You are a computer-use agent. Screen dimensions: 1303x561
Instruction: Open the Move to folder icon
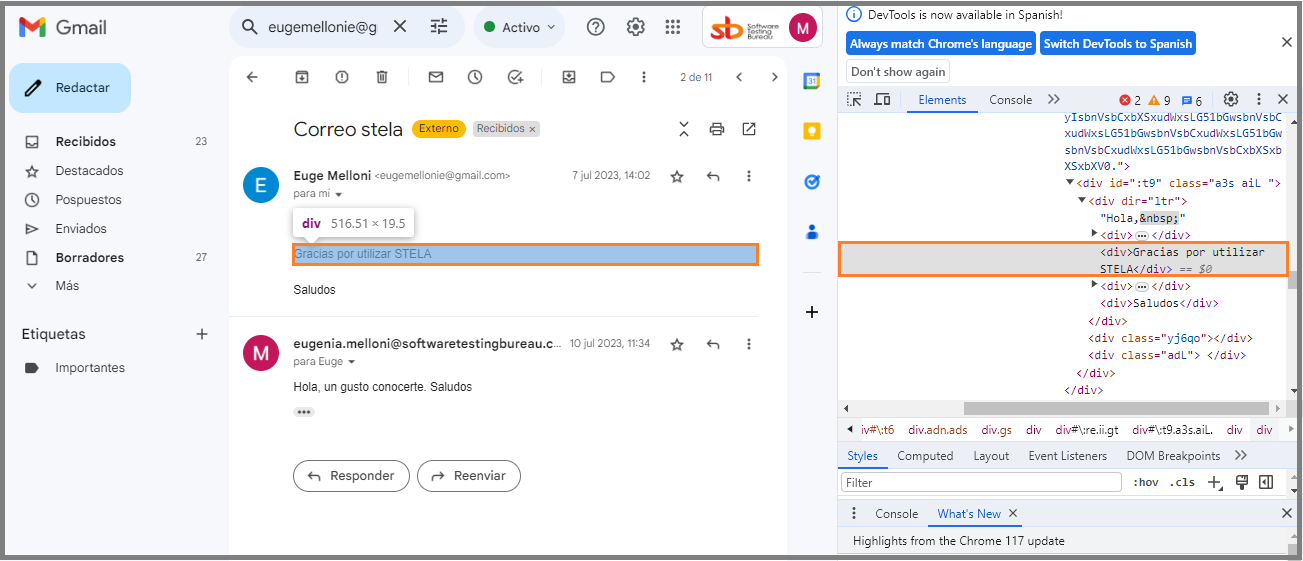(569, 77)
